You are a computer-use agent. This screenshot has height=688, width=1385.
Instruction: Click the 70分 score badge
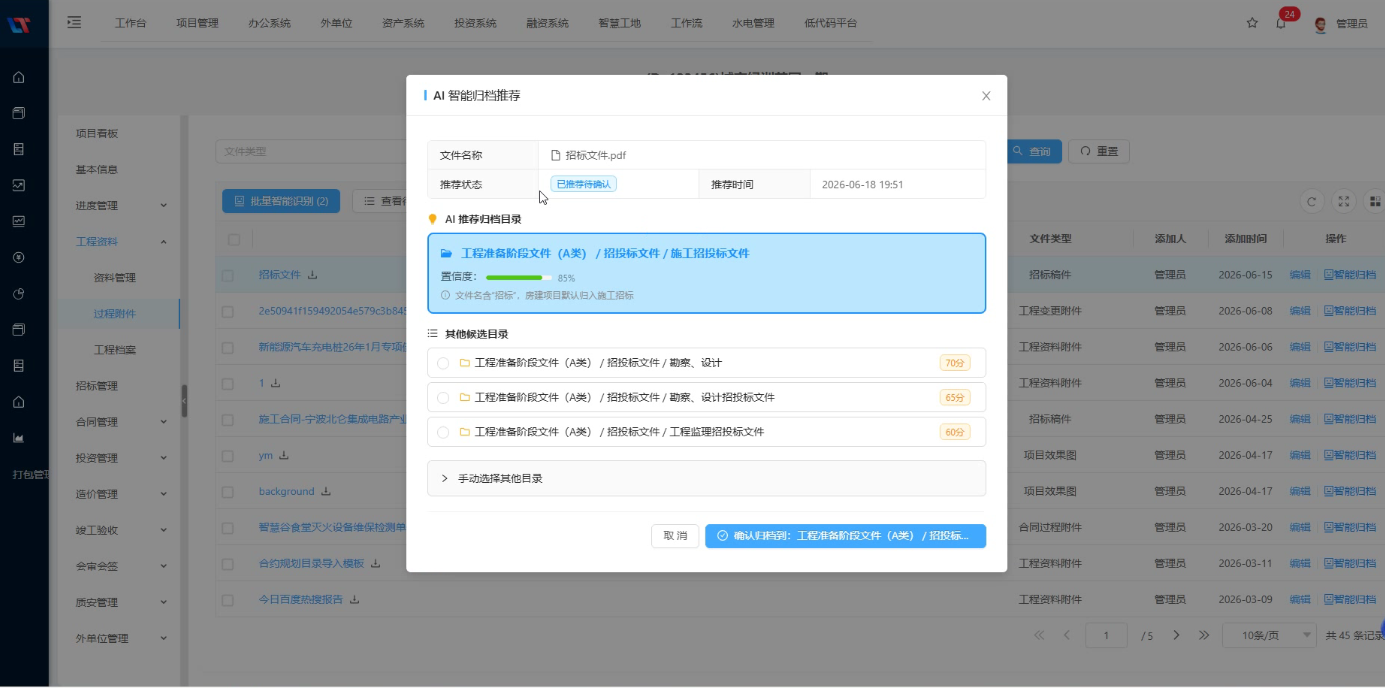[x=955, y=363]
